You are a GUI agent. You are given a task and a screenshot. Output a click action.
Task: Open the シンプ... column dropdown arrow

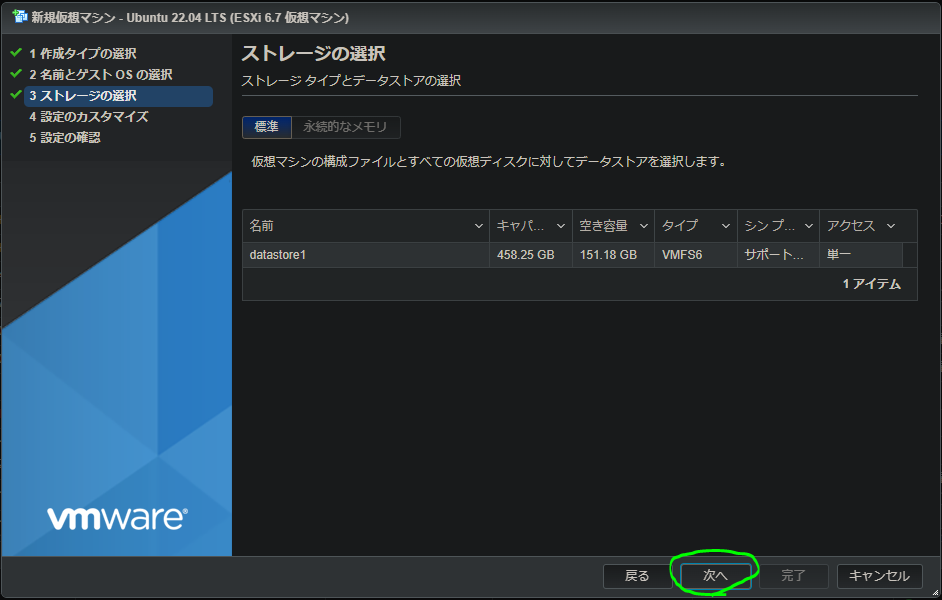[x=809, y=226]
